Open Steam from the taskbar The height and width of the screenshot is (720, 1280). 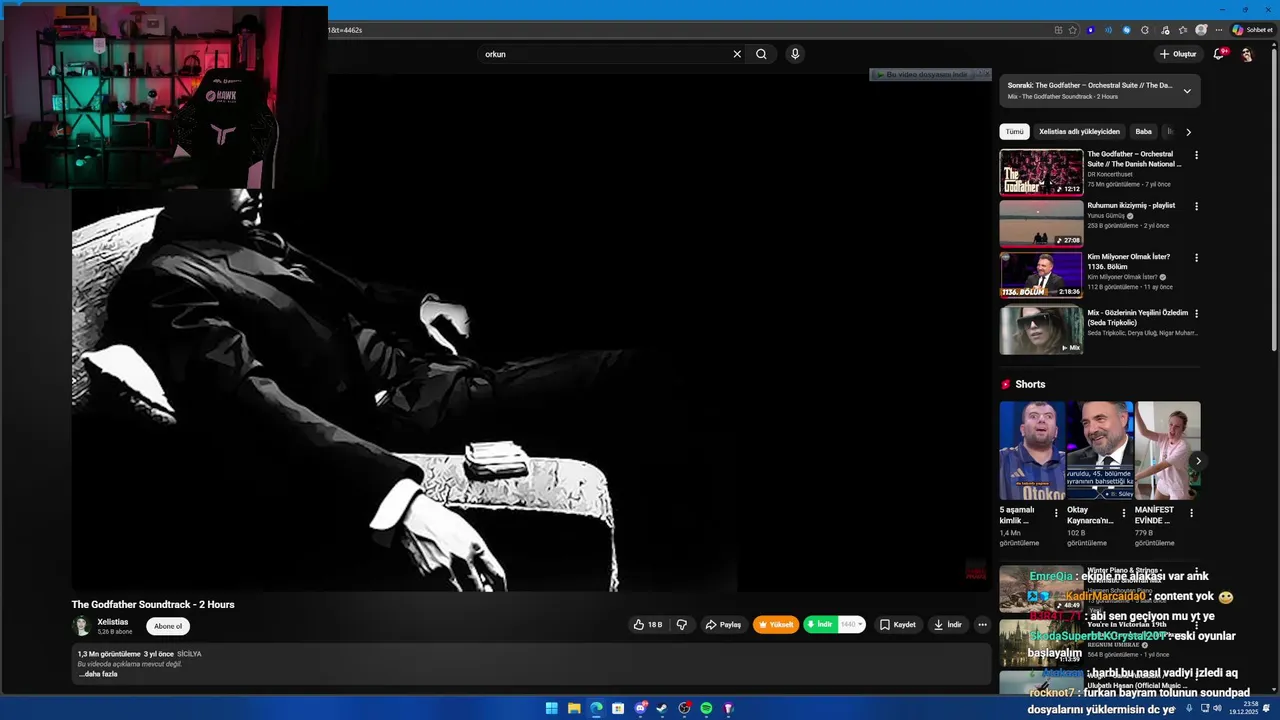[662, 709]
